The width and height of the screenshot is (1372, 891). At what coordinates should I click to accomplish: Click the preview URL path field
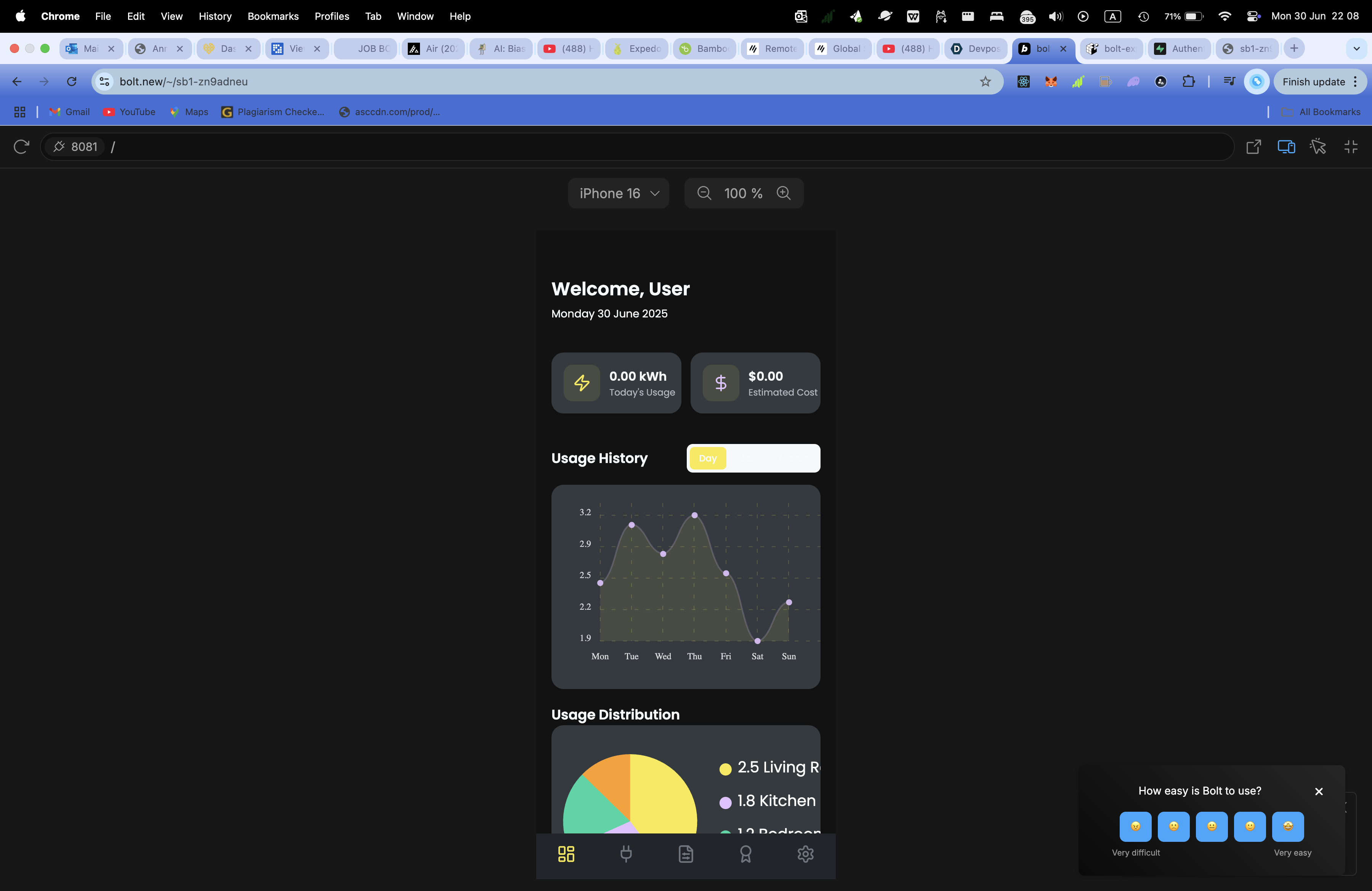pyautogui.click(x=634, y=147)
